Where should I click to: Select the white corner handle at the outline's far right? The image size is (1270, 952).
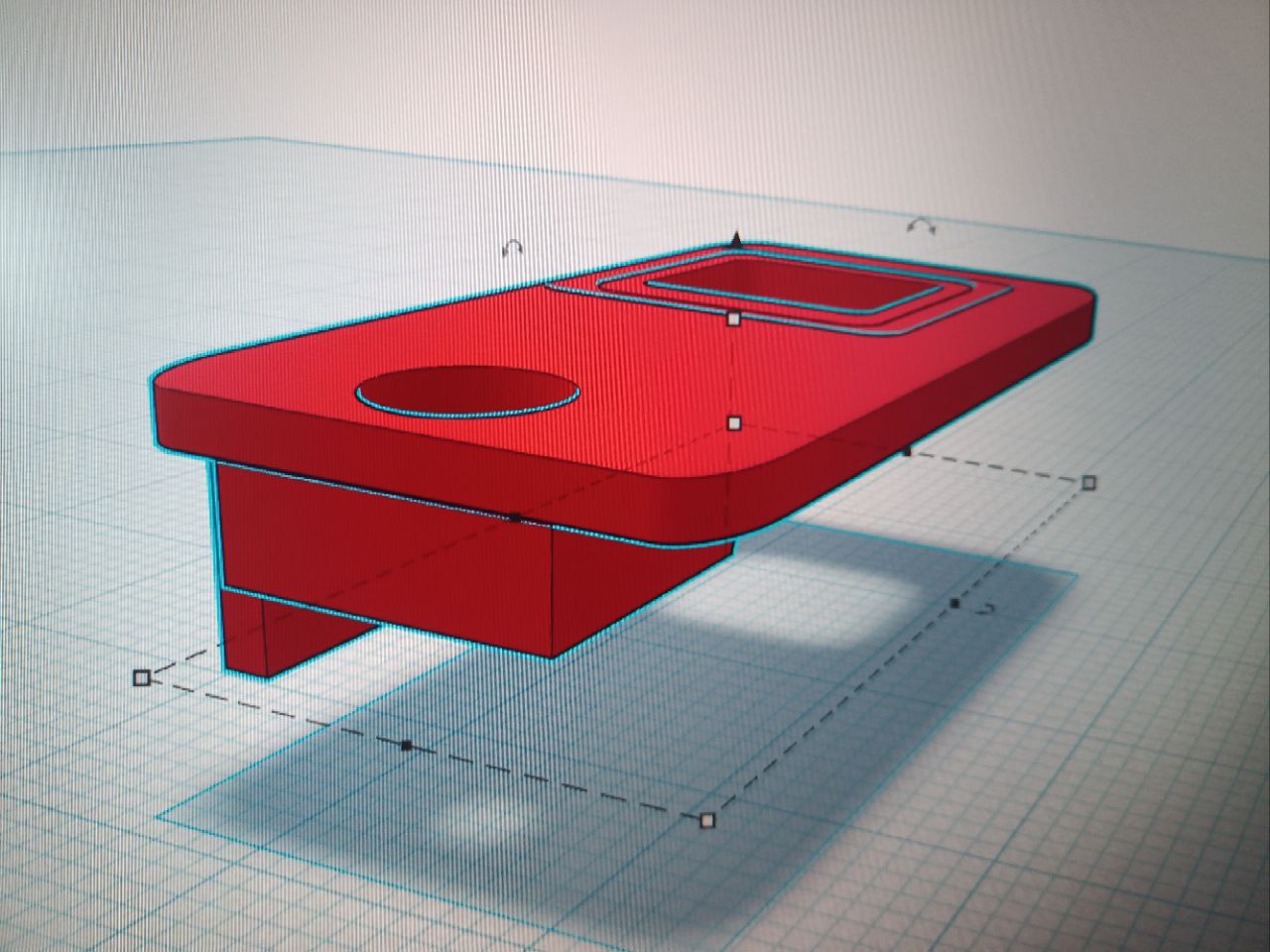point(1088,483)
